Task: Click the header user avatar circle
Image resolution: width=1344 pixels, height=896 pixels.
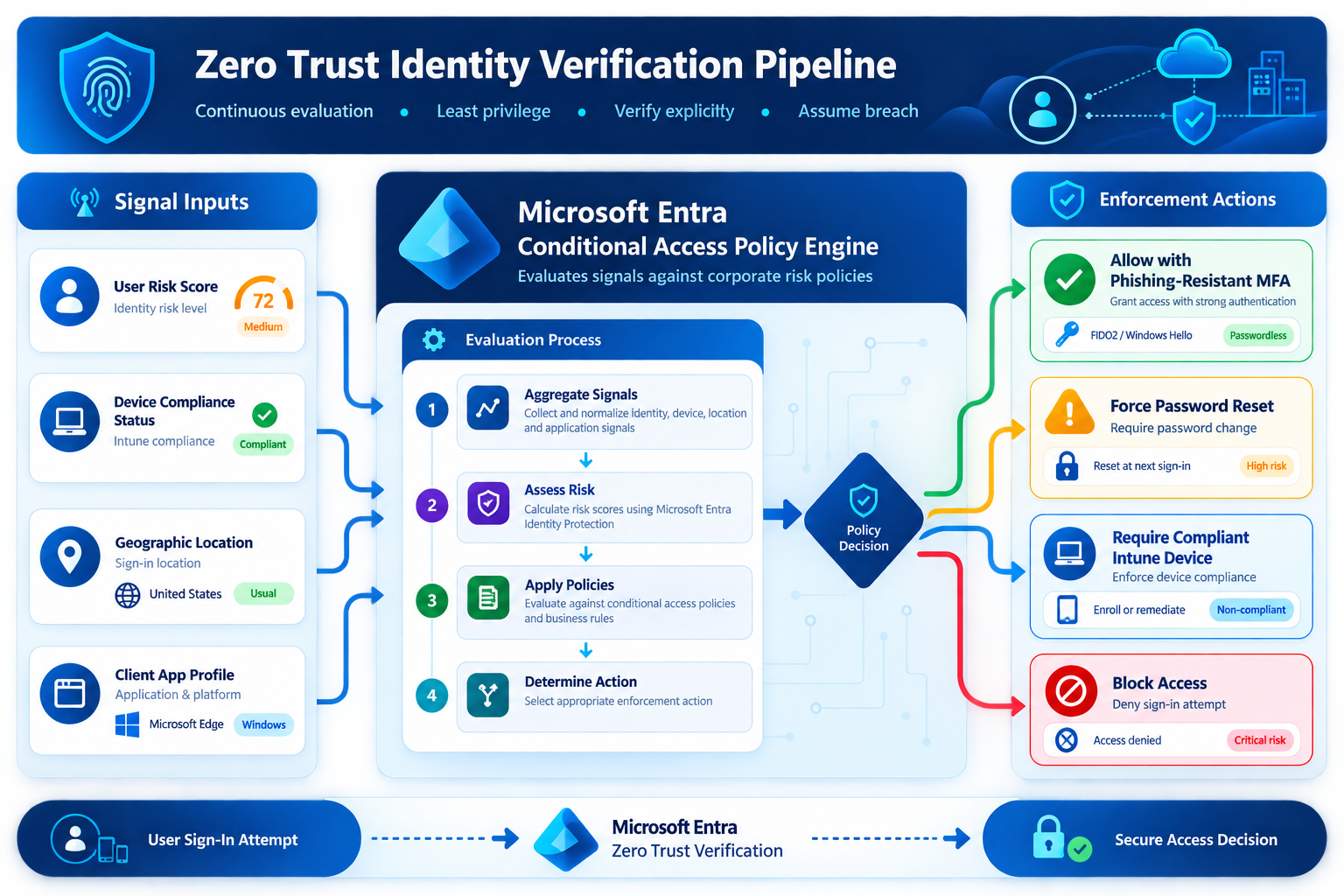Action: click(1042, 110)
